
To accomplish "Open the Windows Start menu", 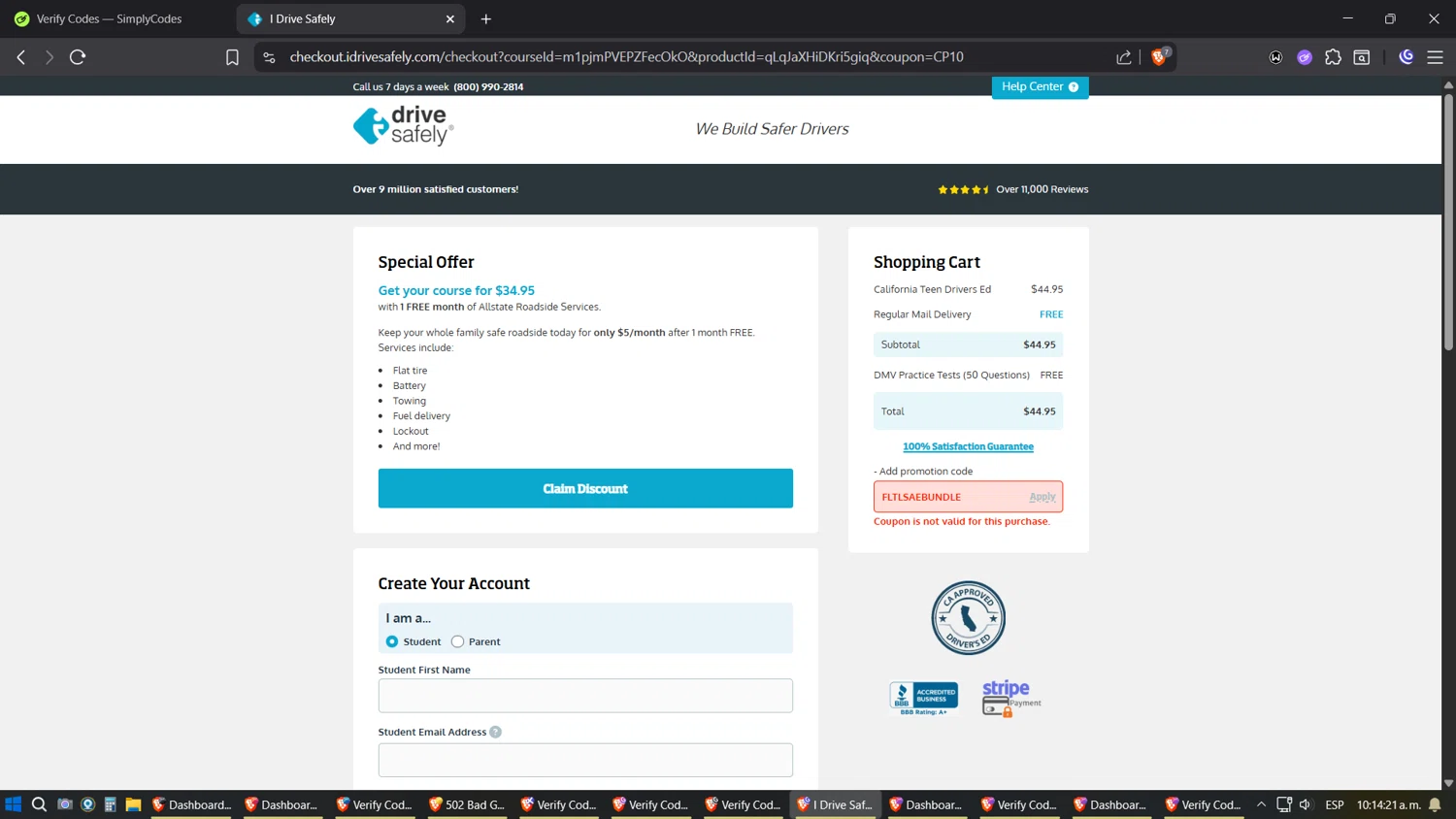I will pyautogui.click(x=14, y=804).
